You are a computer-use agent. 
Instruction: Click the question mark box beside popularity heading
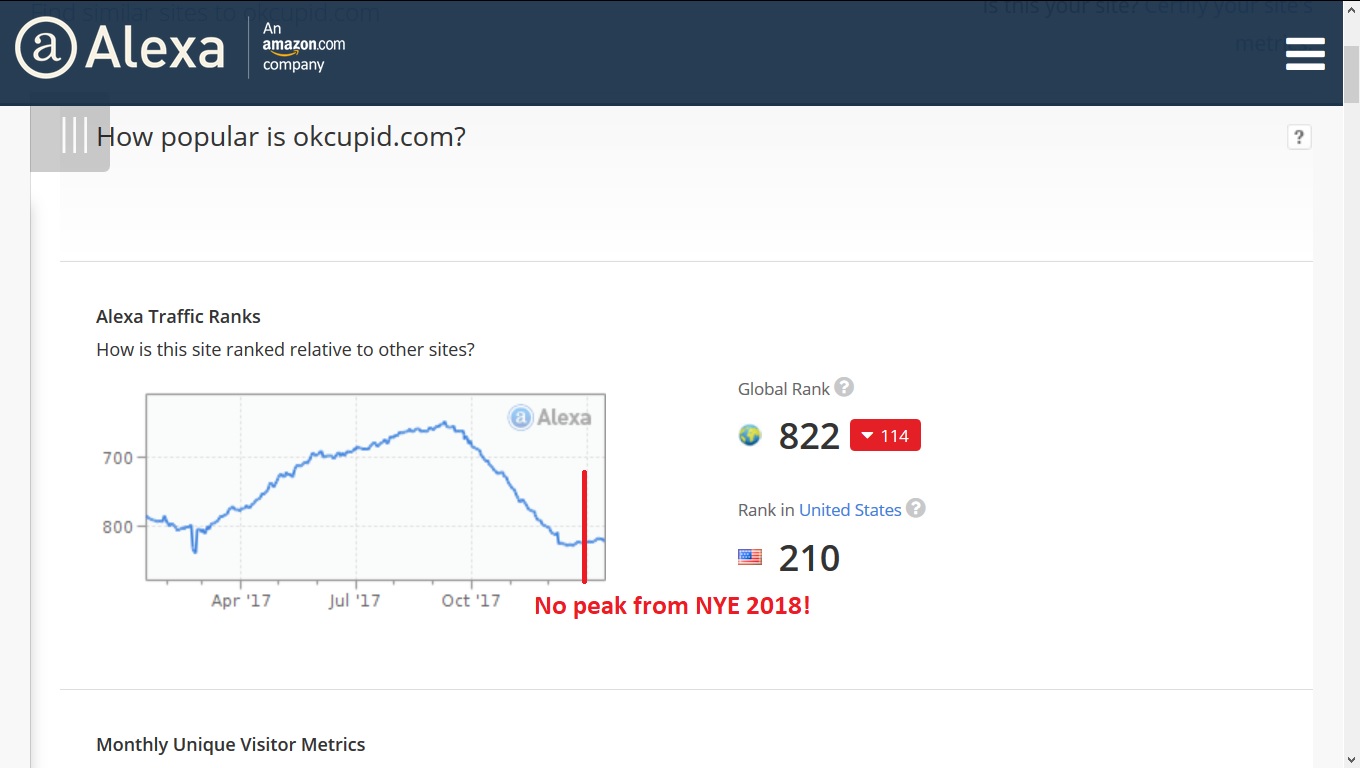tap(1298, 137)
